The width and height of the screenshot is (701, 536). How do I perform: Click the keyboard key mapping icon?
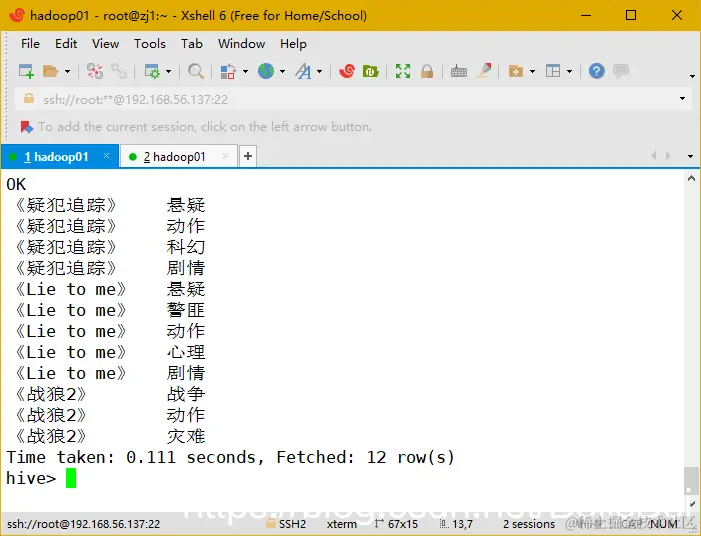(459, 71)
